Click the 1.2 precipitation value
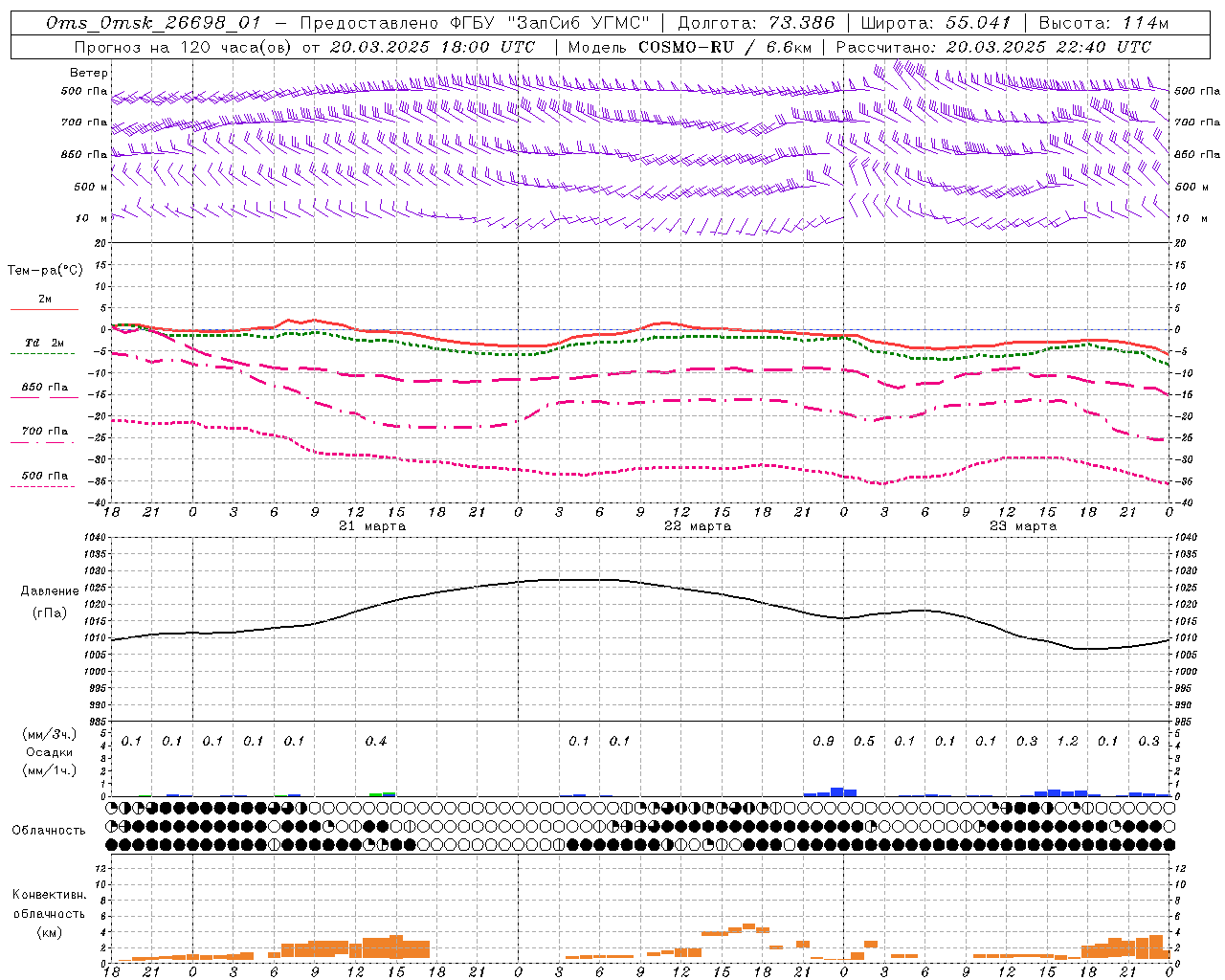 pyautogui.click(x=1067, y=742)
